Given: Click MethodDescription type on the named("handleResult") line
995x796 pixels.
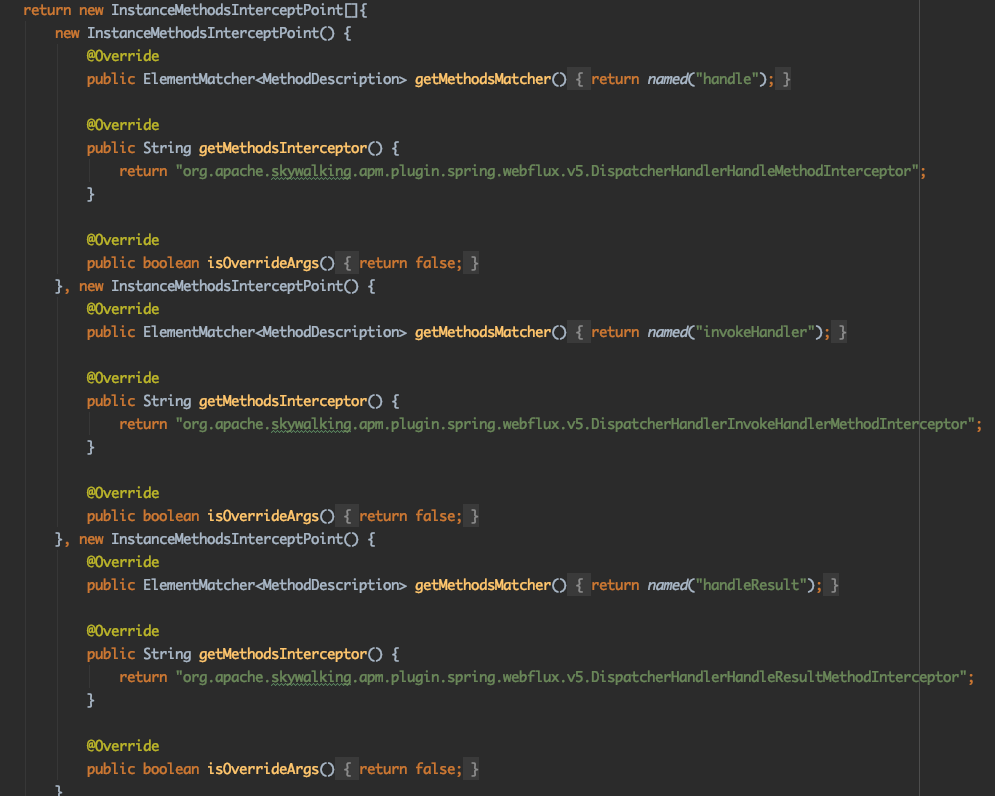Looking at the screenshot, I should point(331,585).
